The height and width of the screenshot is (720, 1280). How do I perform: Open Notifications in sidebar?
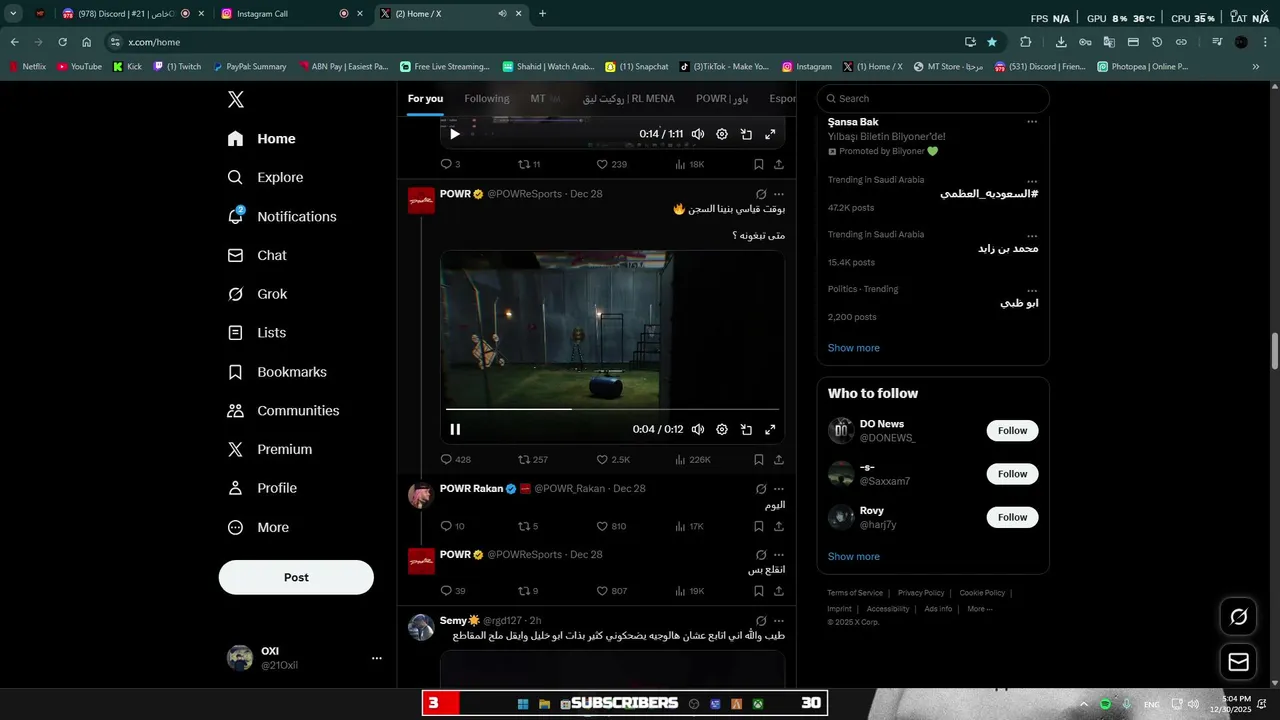tap(282, 216)
